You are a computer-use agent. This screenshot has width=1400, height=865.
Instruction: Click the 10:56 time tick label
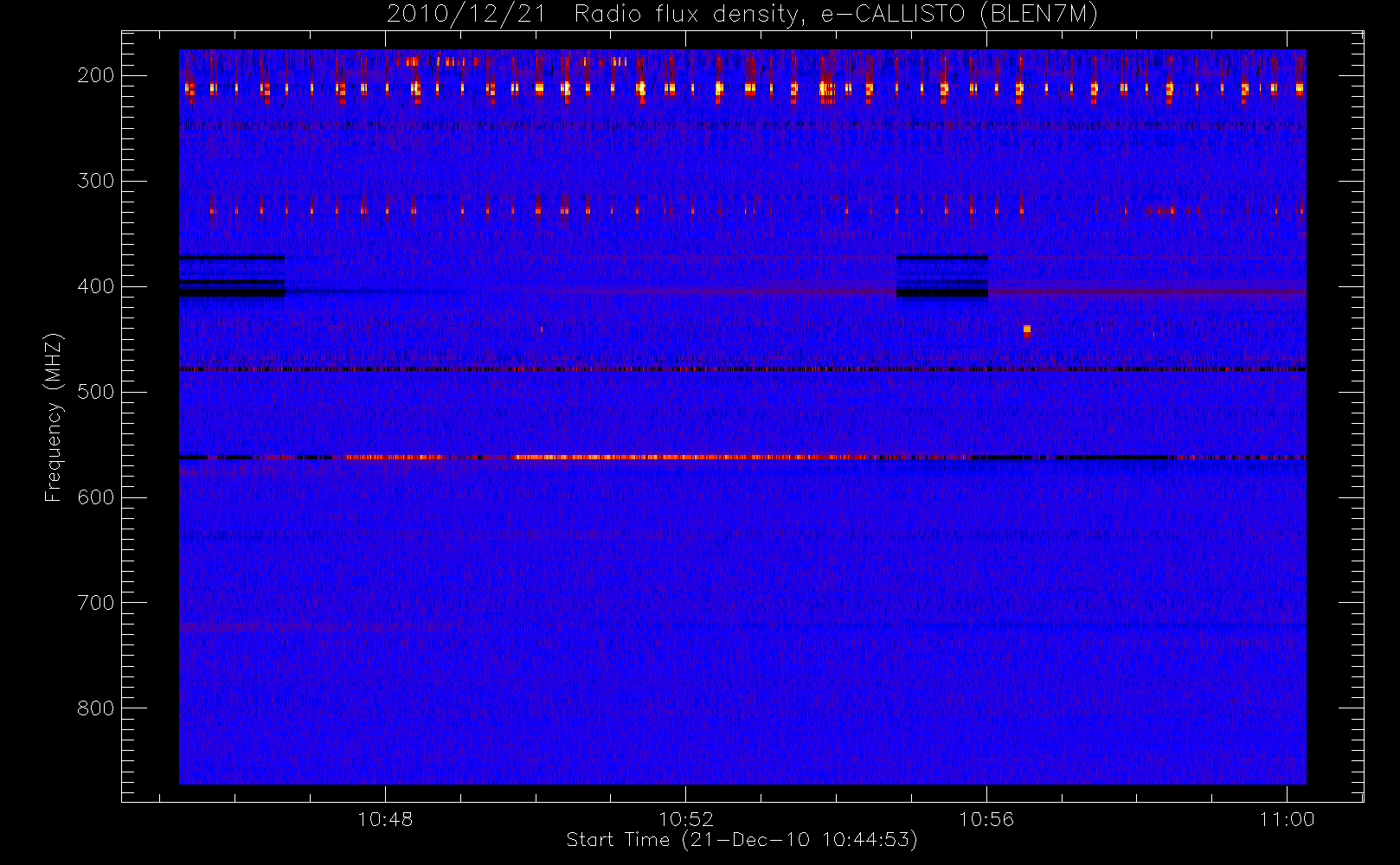click(986, 819)
